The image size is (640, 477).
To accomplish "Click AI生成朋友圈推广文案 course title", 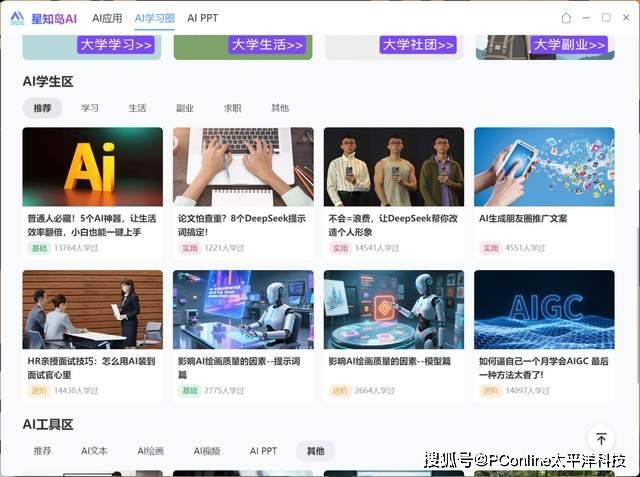I will coord(523,218).
